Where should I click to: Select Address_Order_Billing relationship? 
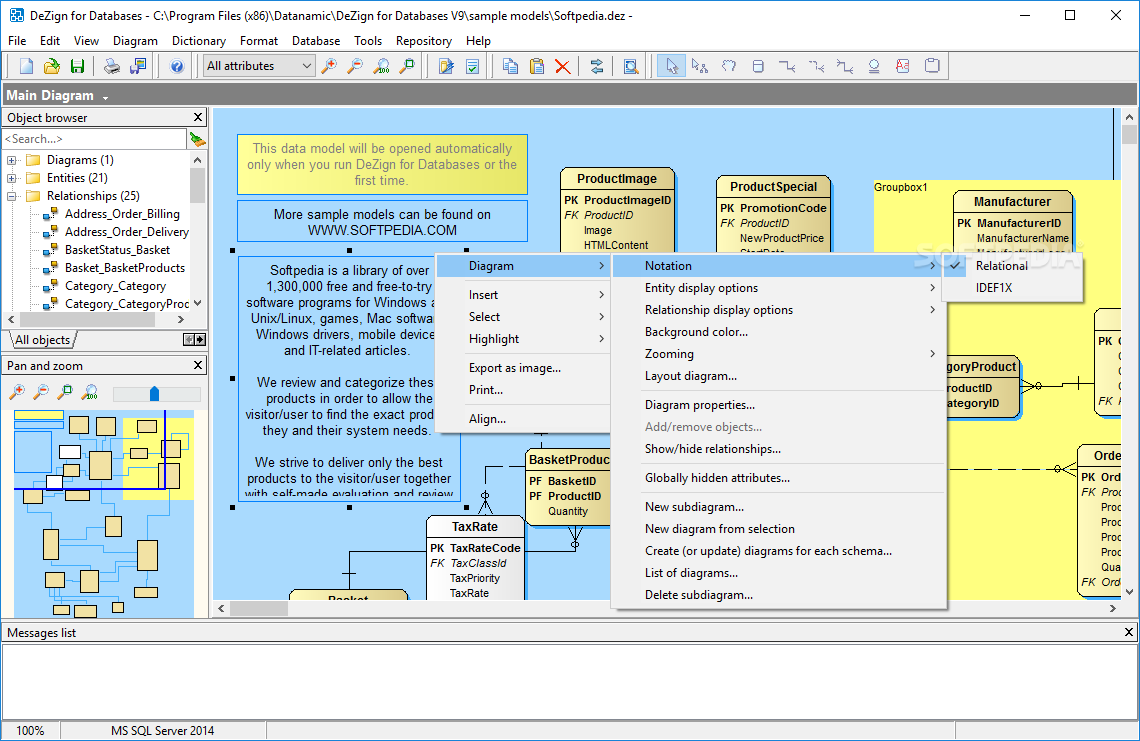pos(122,214)
